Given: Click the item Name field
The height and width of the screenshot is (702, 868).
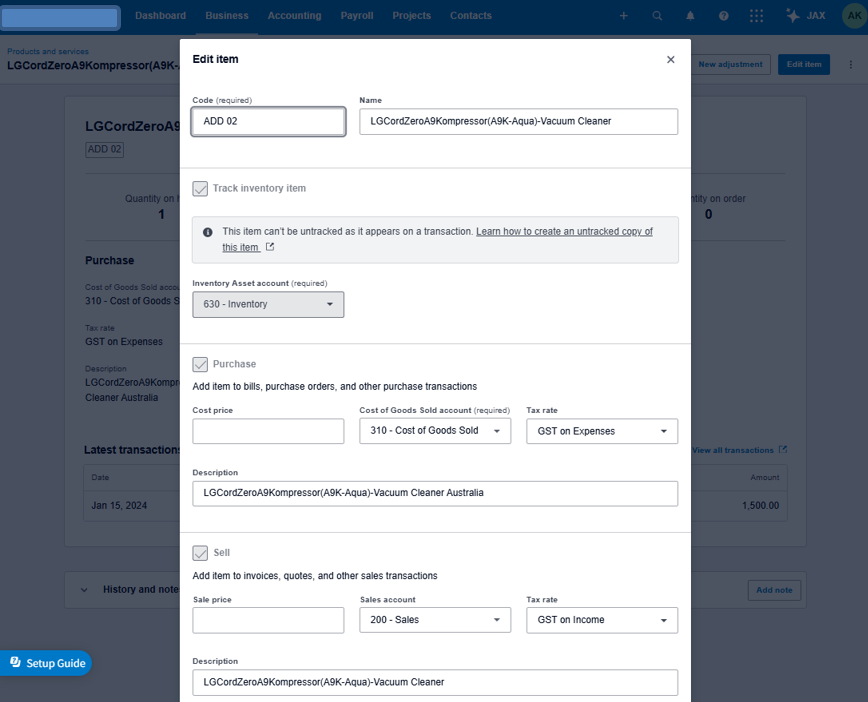Looking at the screenshot, I should [518, 121].
